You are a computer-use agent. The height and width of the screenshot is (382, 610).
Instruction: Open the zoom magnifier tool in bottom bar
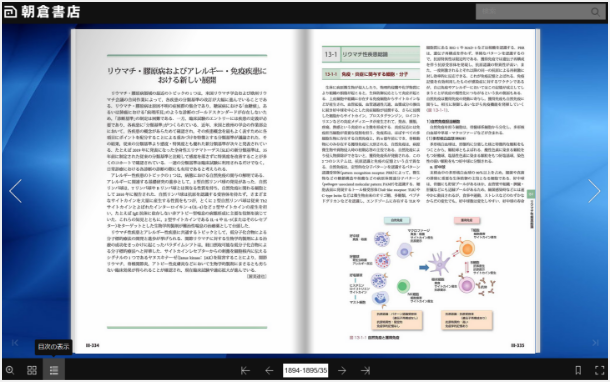coord(10,370)
